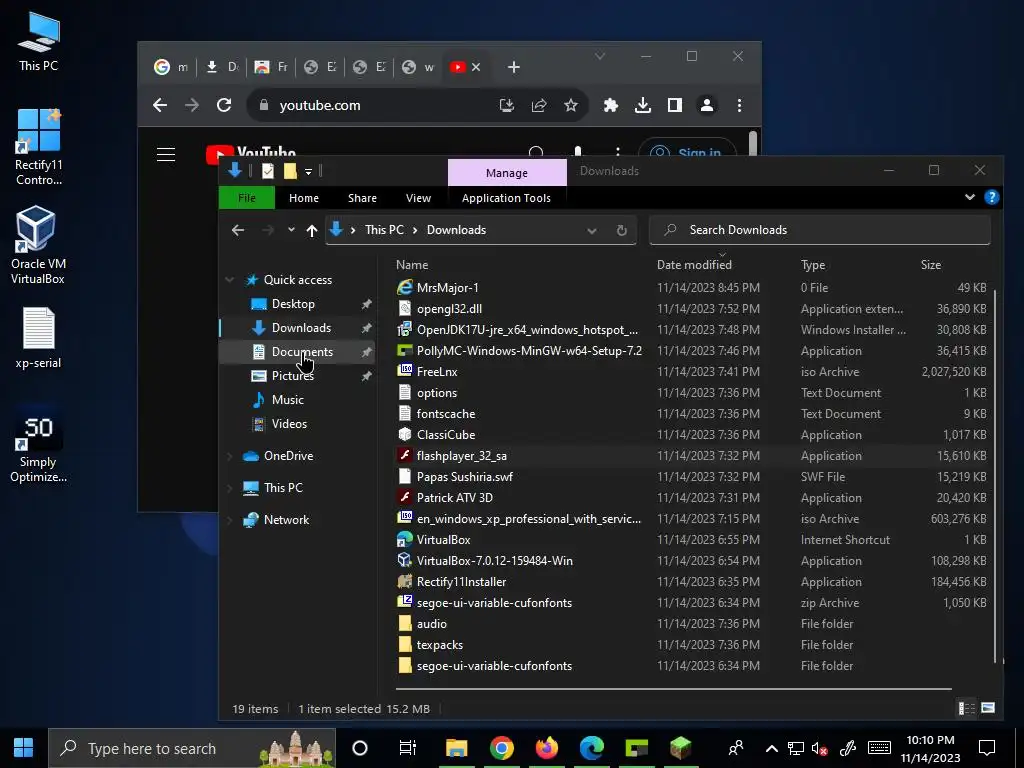Click Explorer Properties quick access toolbar icon
1024x768 pixels.
[268, 171]
